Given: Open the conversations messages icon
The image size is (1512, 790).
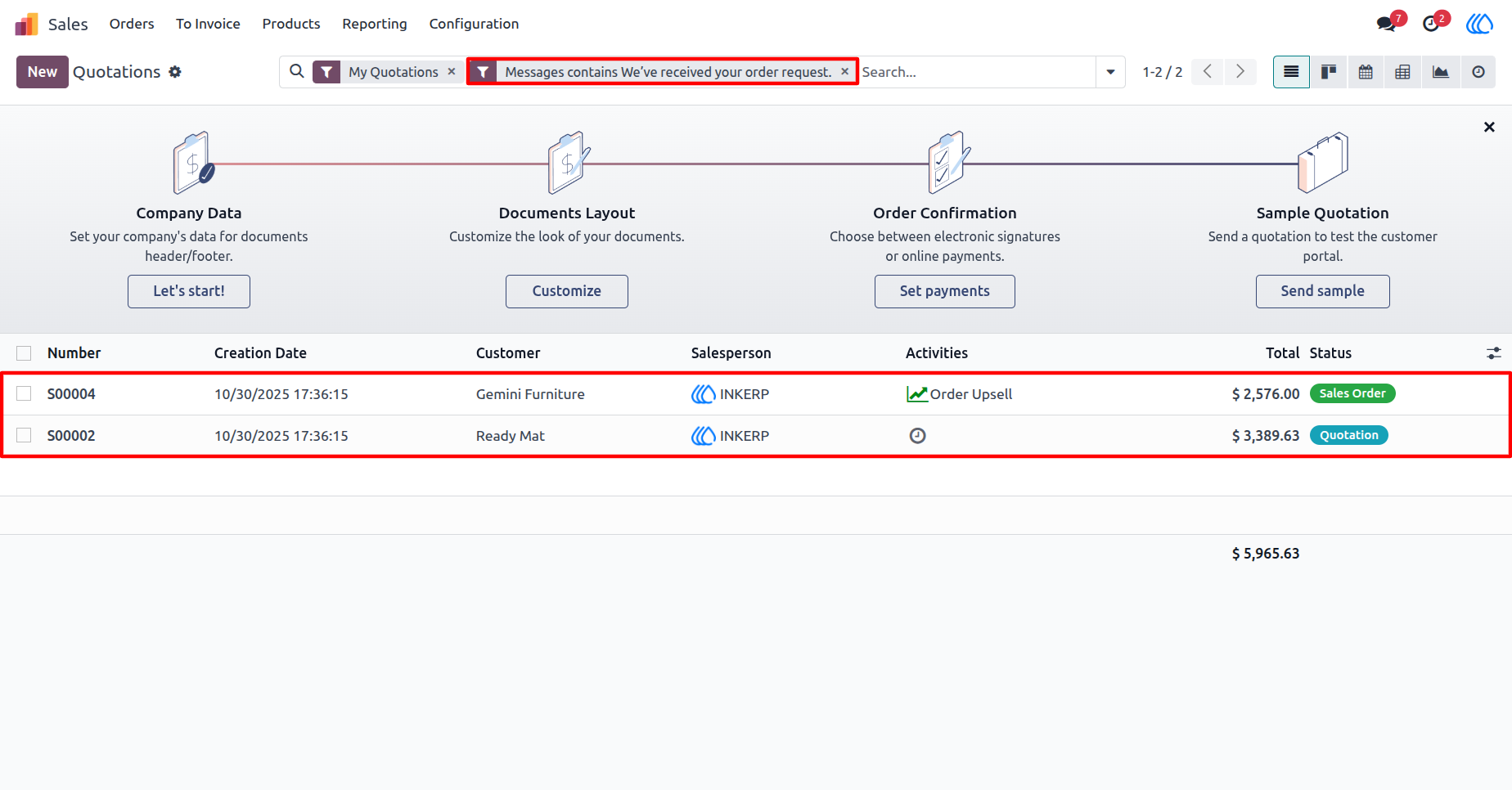Looking at the screenshot, I should 1387,24.
